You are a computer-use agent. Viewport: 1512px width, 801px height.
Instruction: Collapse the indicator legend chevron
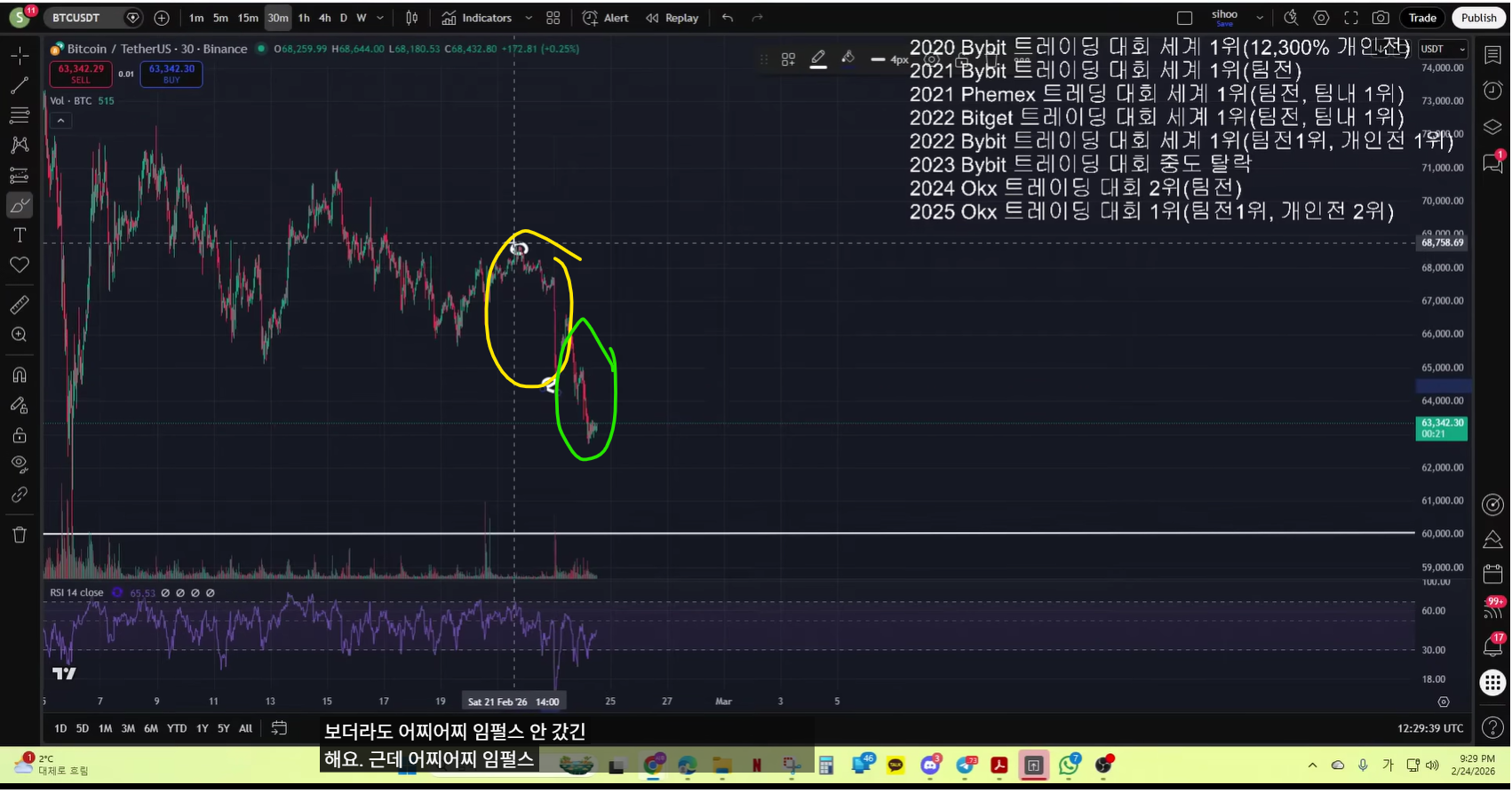(x=60, y=121)
